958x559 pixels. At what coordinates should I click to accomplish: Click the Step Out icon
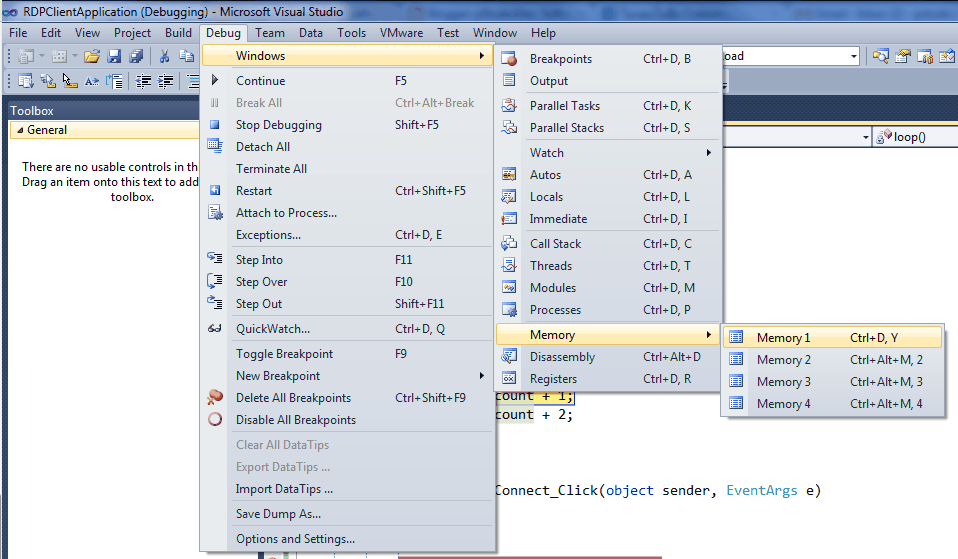214,302
